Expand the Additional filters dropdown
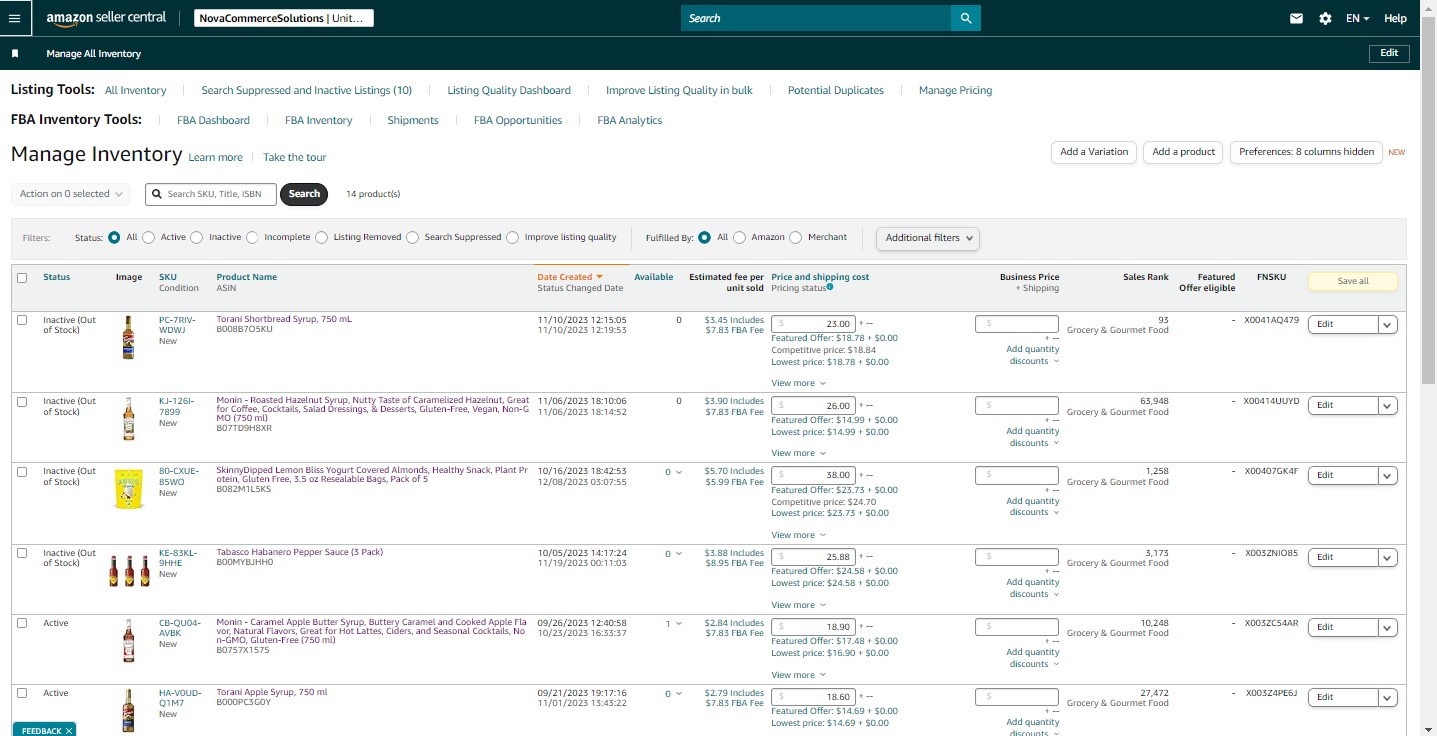 [927, 238]
